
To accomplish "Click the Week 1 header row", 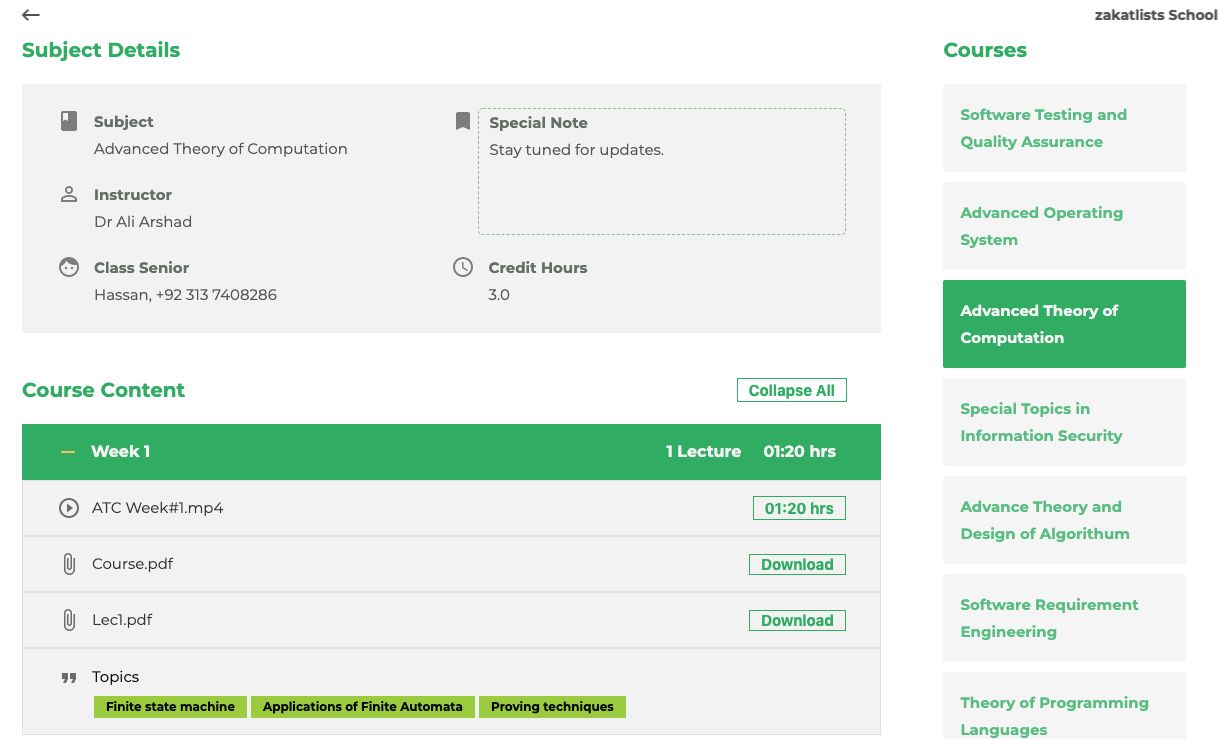I will click(x=451, y=452).
